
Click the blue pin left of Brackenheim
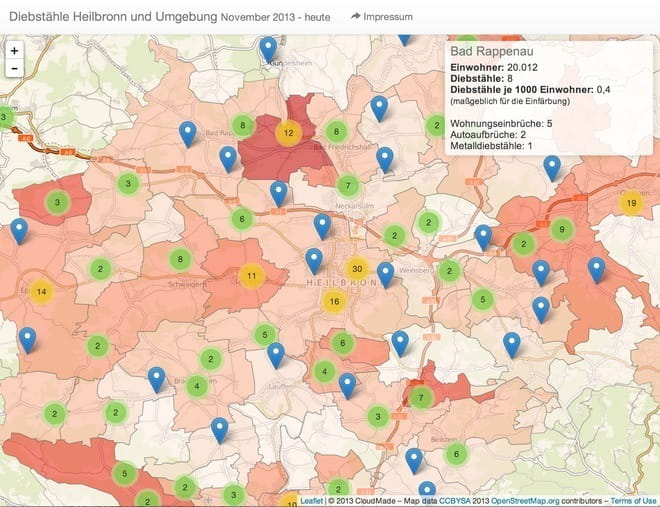pos(157,380)
